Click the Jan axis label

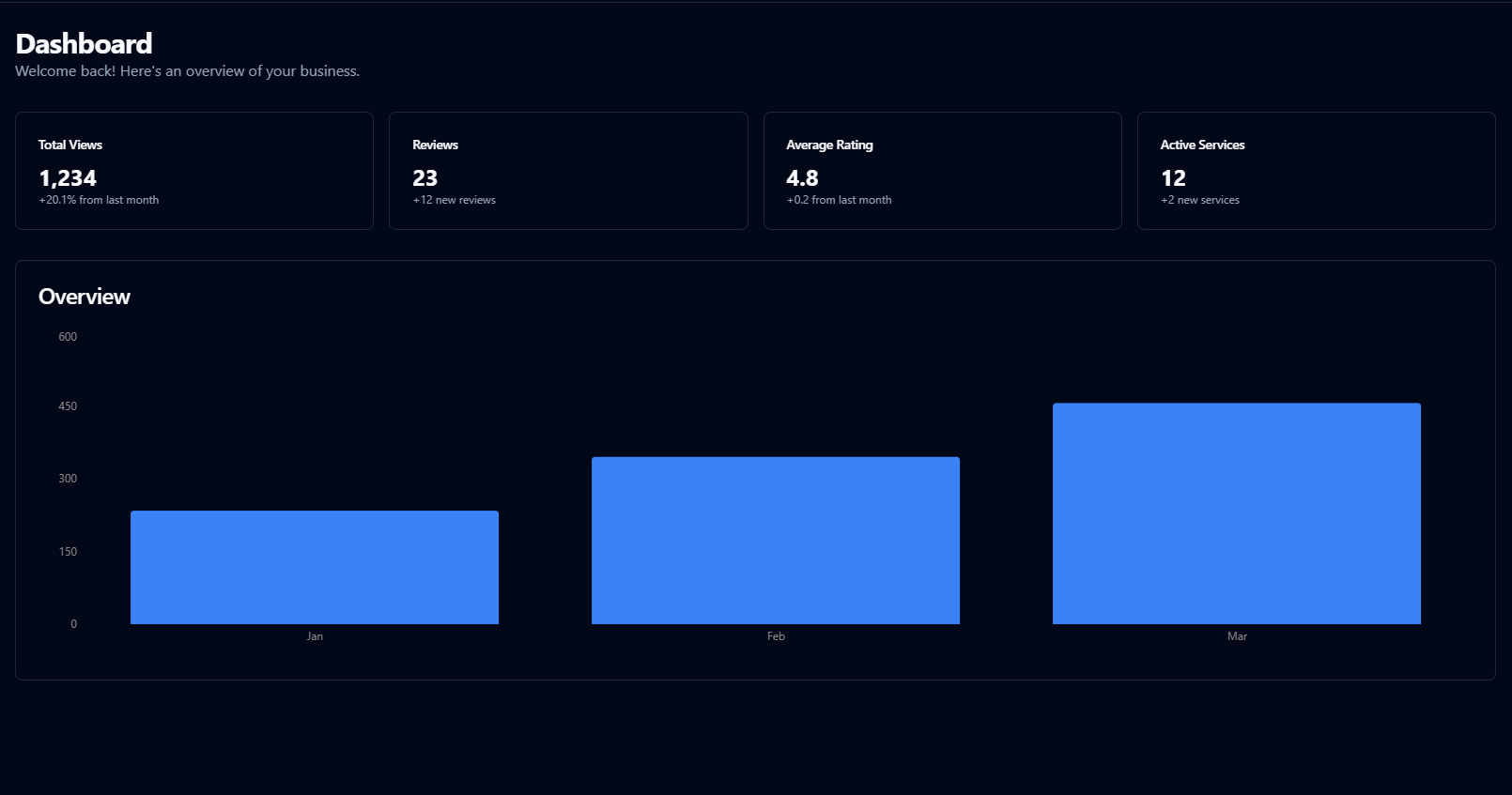[x=315, y=636]
